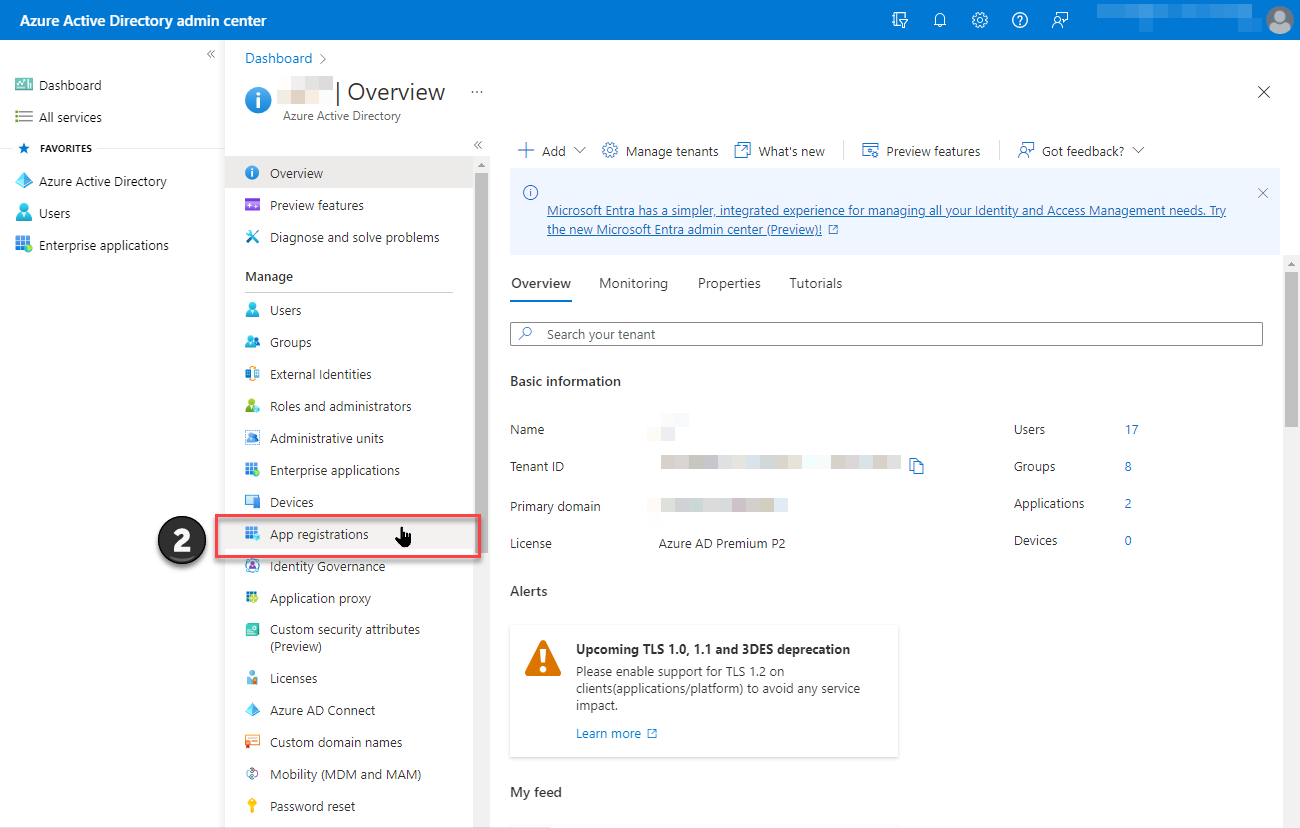Open the Groups count 8
Viewport: 1300px width, 828px height.
click(x=1128, y=467)
